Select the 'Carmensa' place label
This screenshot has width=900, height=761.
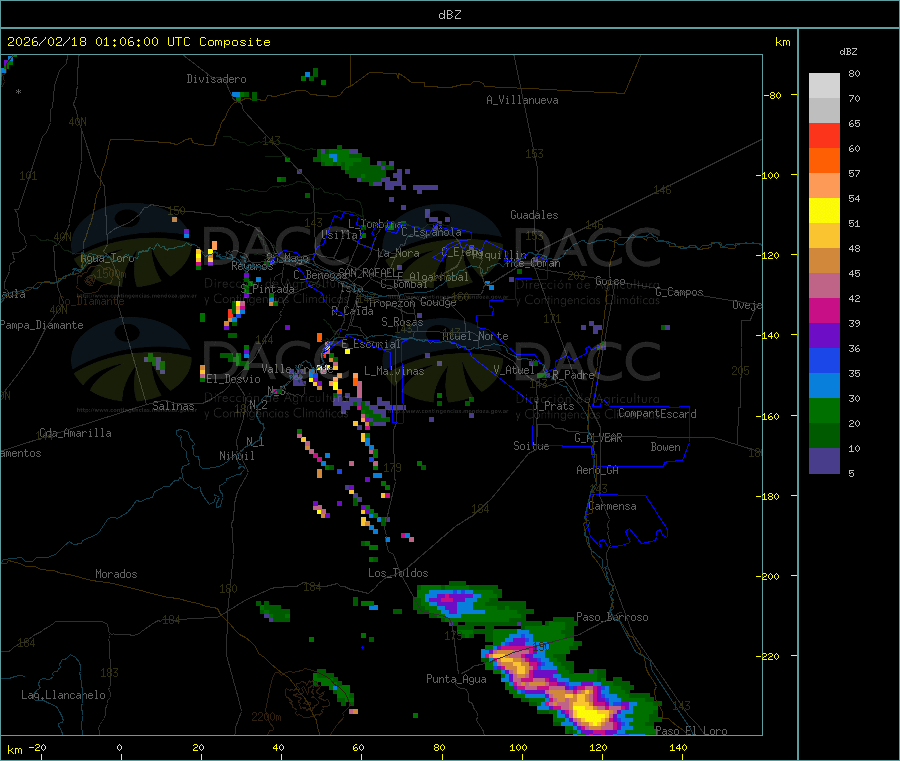click(x=612, y=506)
